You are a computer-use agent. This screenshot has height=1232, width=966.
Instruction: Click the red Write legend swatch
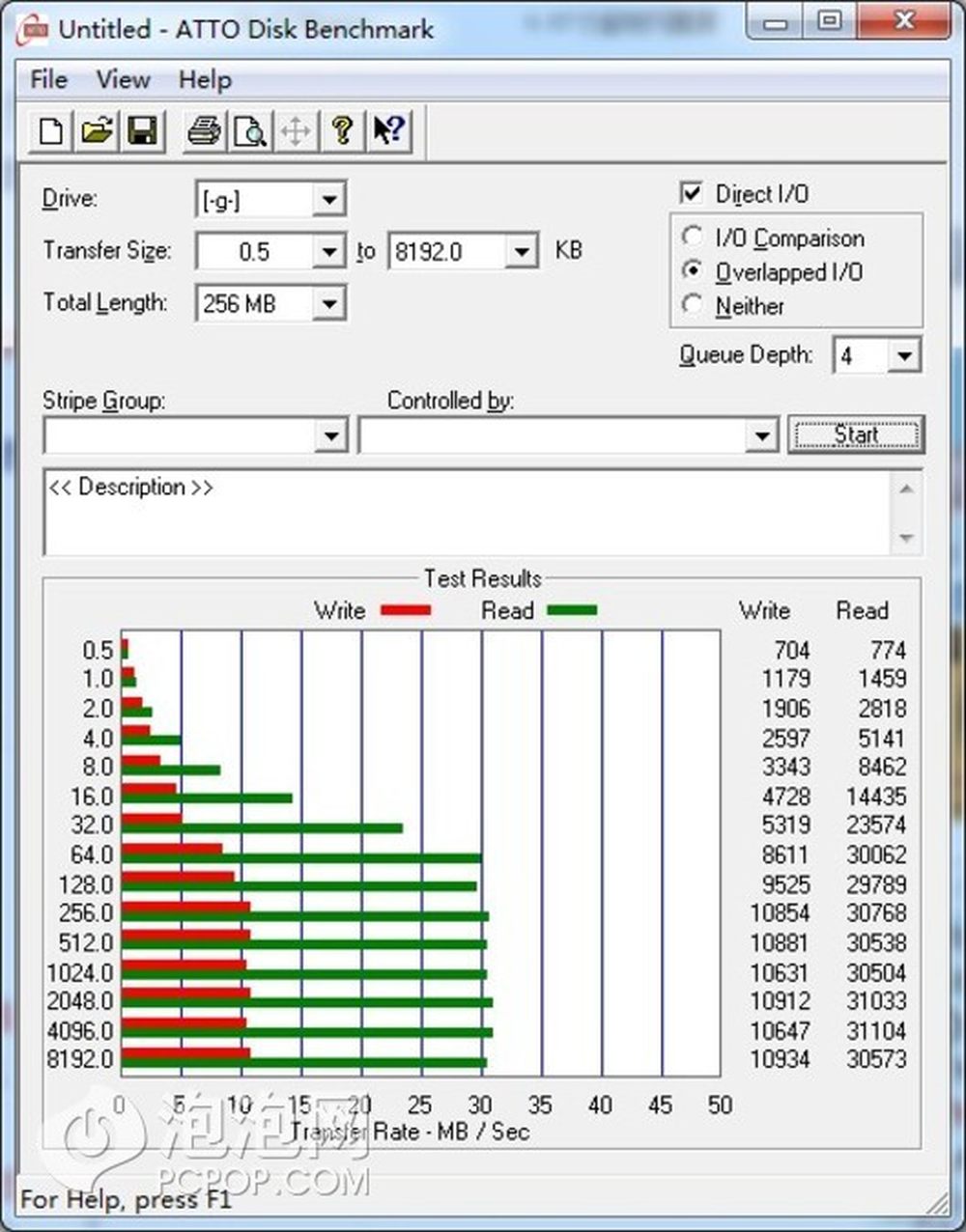pos(406,610)
